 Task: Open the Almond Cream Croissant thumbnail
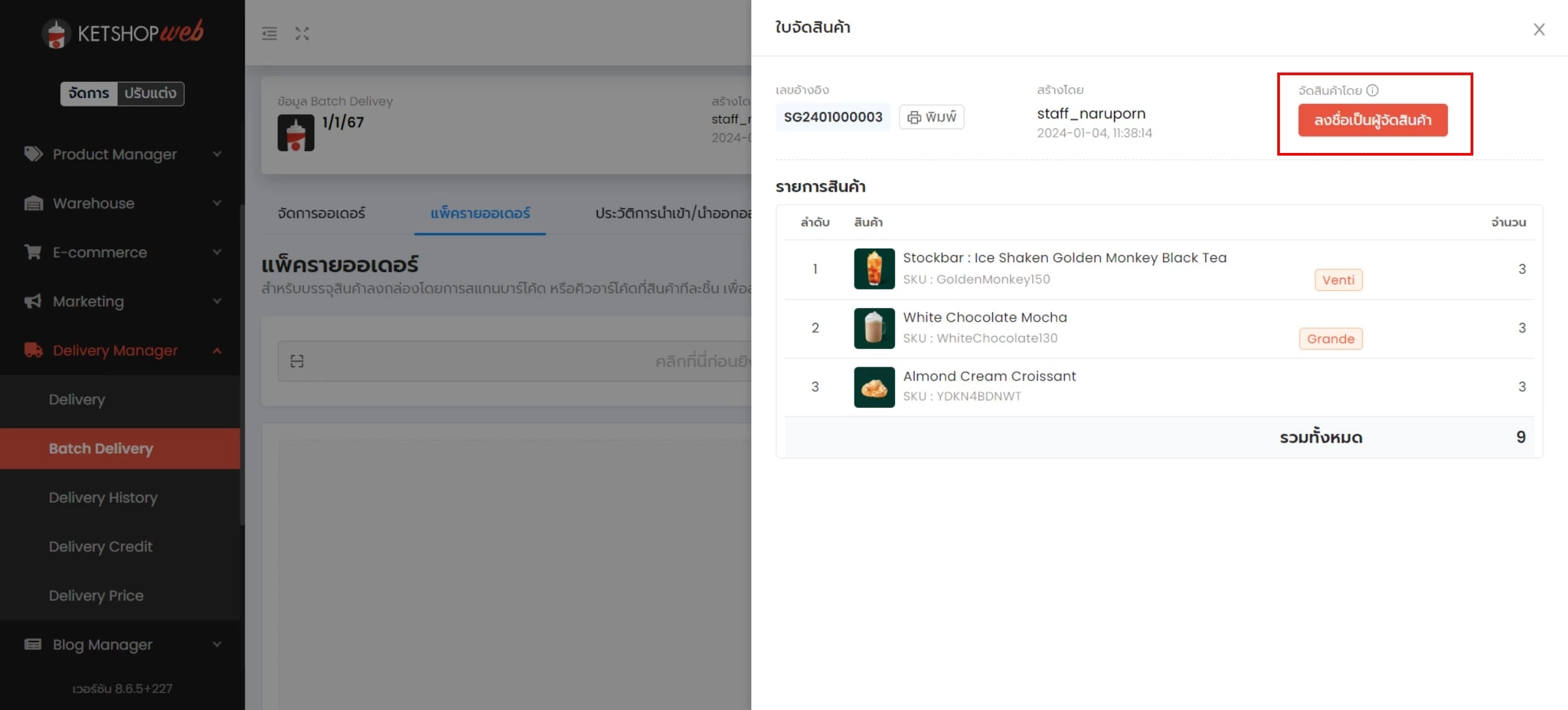(x=874, y=387)
